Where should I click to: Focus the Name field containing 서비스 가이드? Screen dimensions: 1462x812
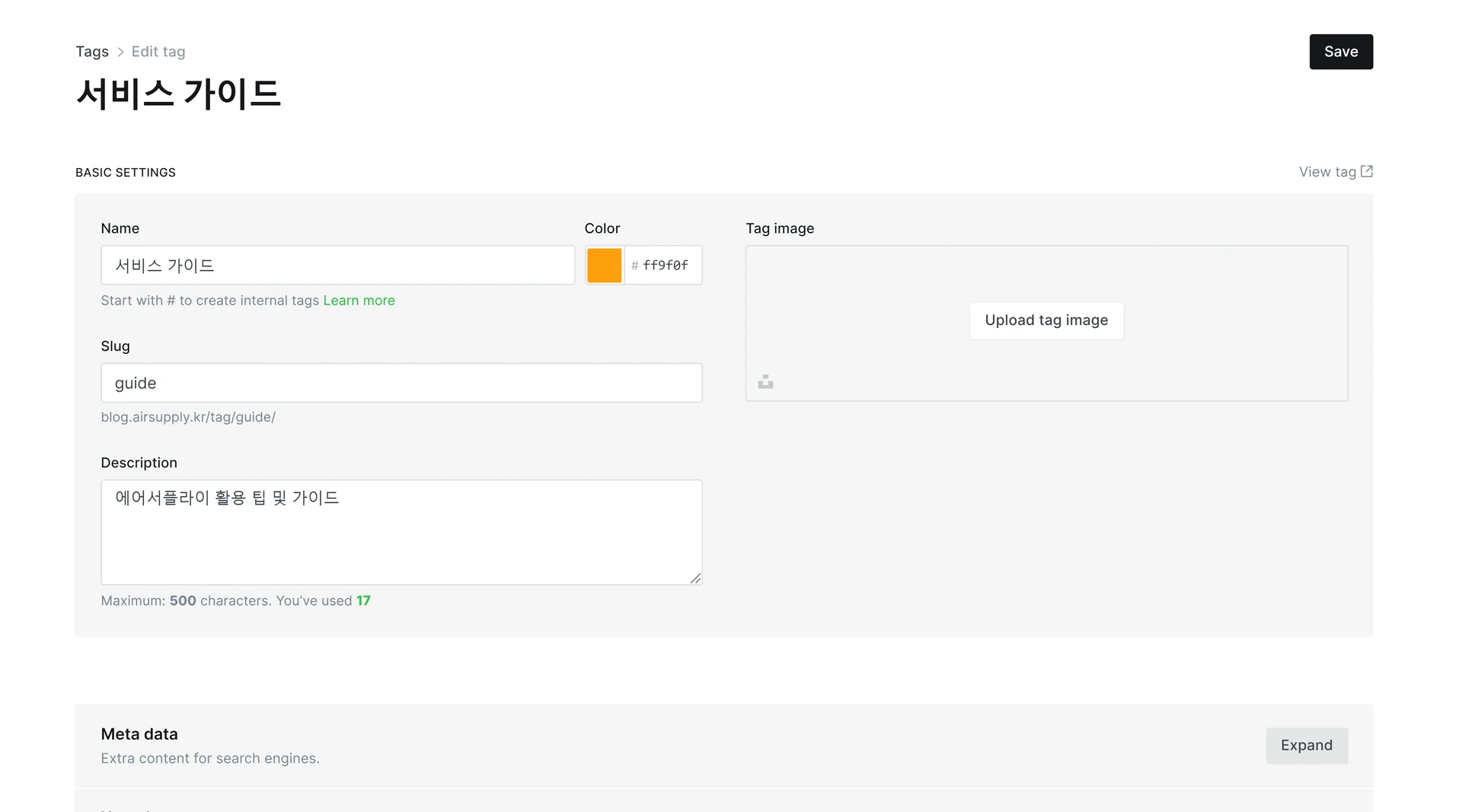(x=337, y=265)
